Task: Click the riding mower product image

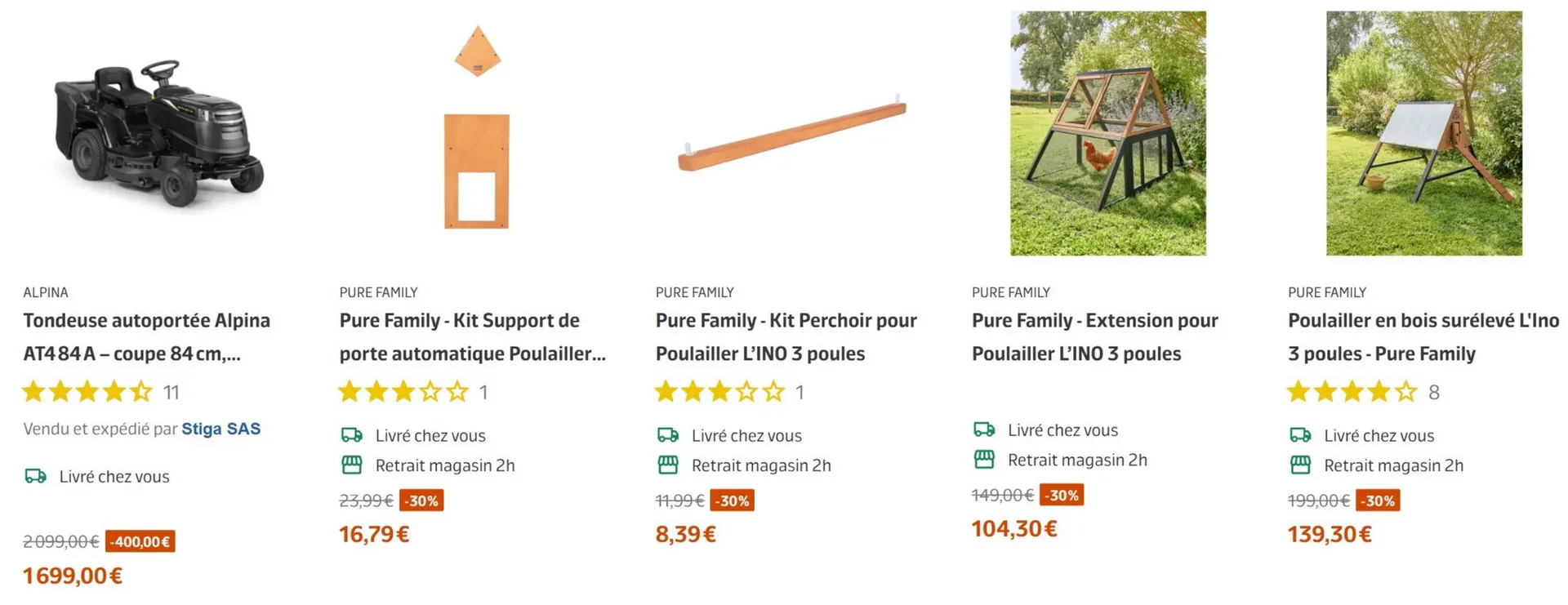Action: click(159, 133)
